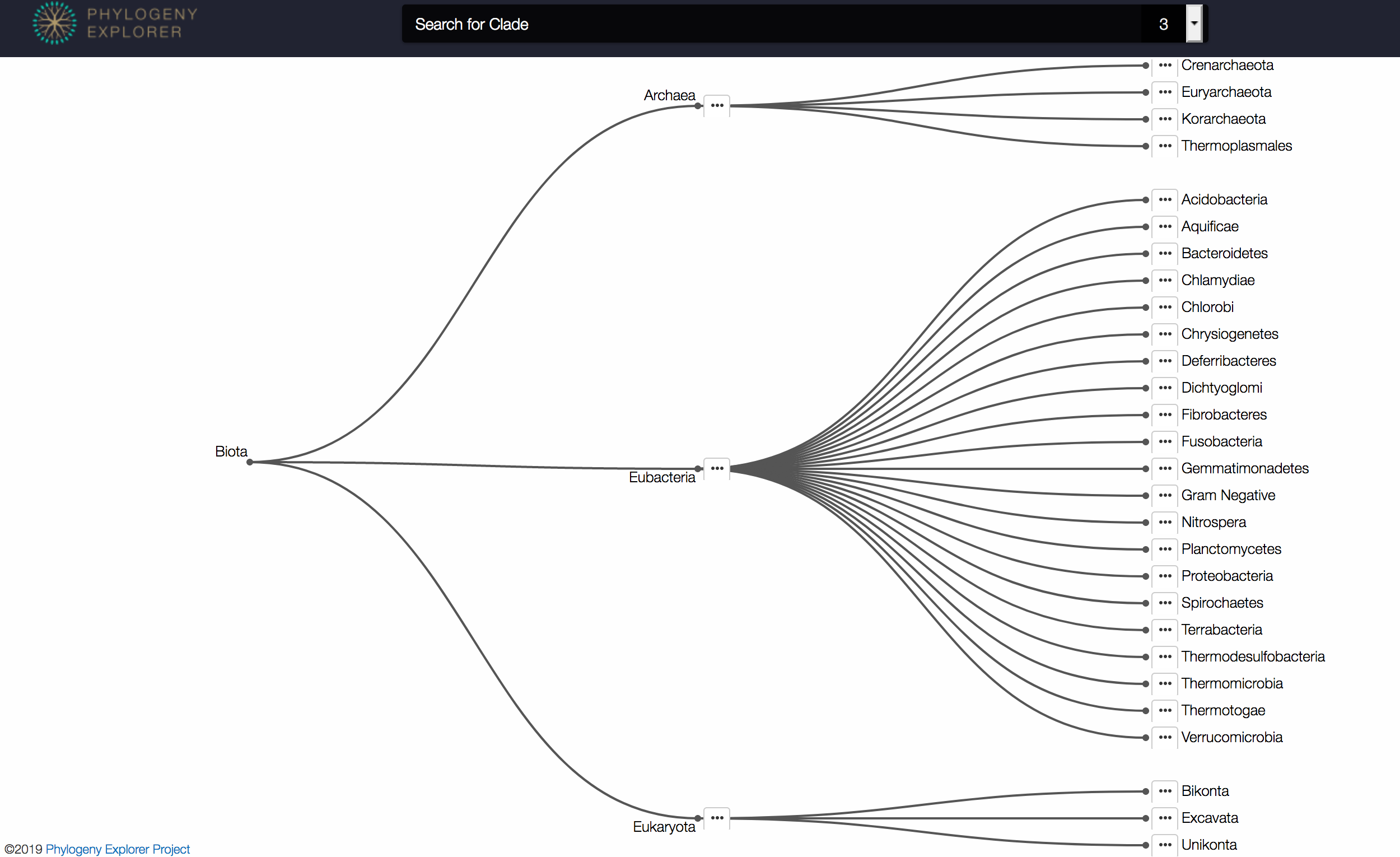The height and width of the screenshot is (857, 1400).
Task: Open the ellipsis menu for Fibrobacteres
Action: (1165, 415)
